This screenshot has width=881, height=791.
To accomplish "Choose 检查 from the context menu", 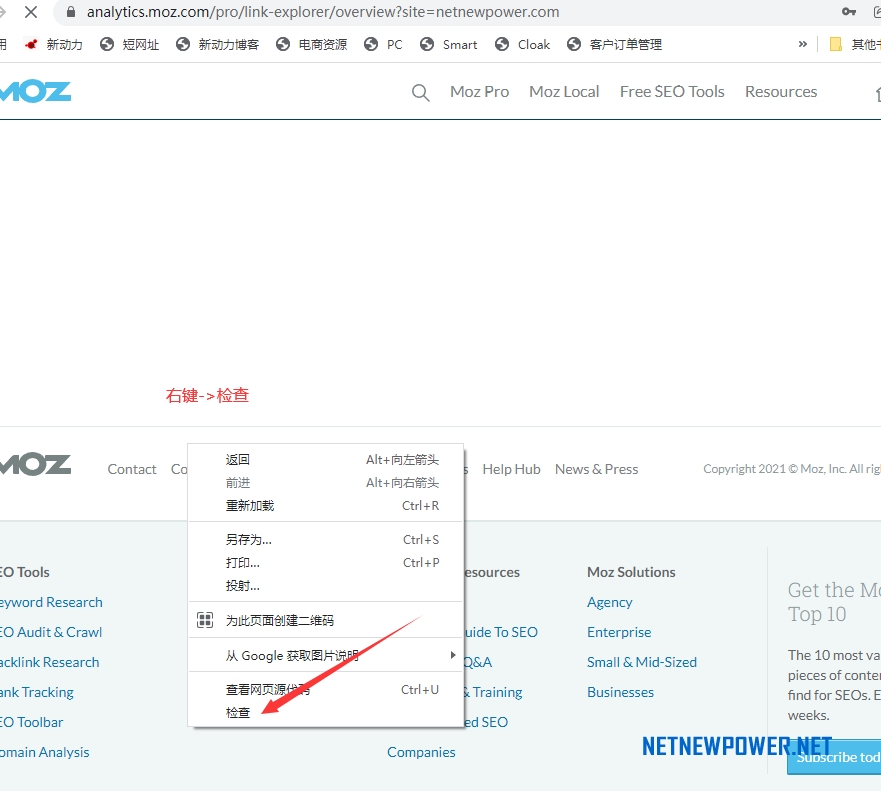I will coord(325,712).
